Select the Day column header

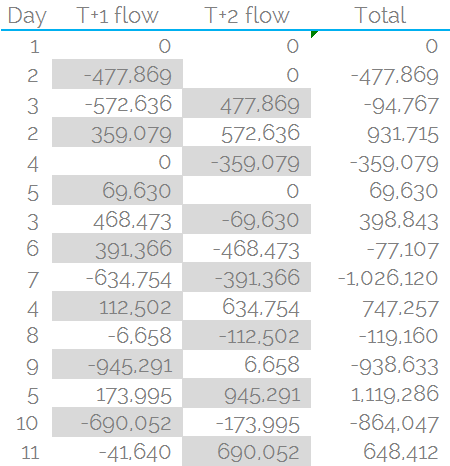click(x=27, y=16)
